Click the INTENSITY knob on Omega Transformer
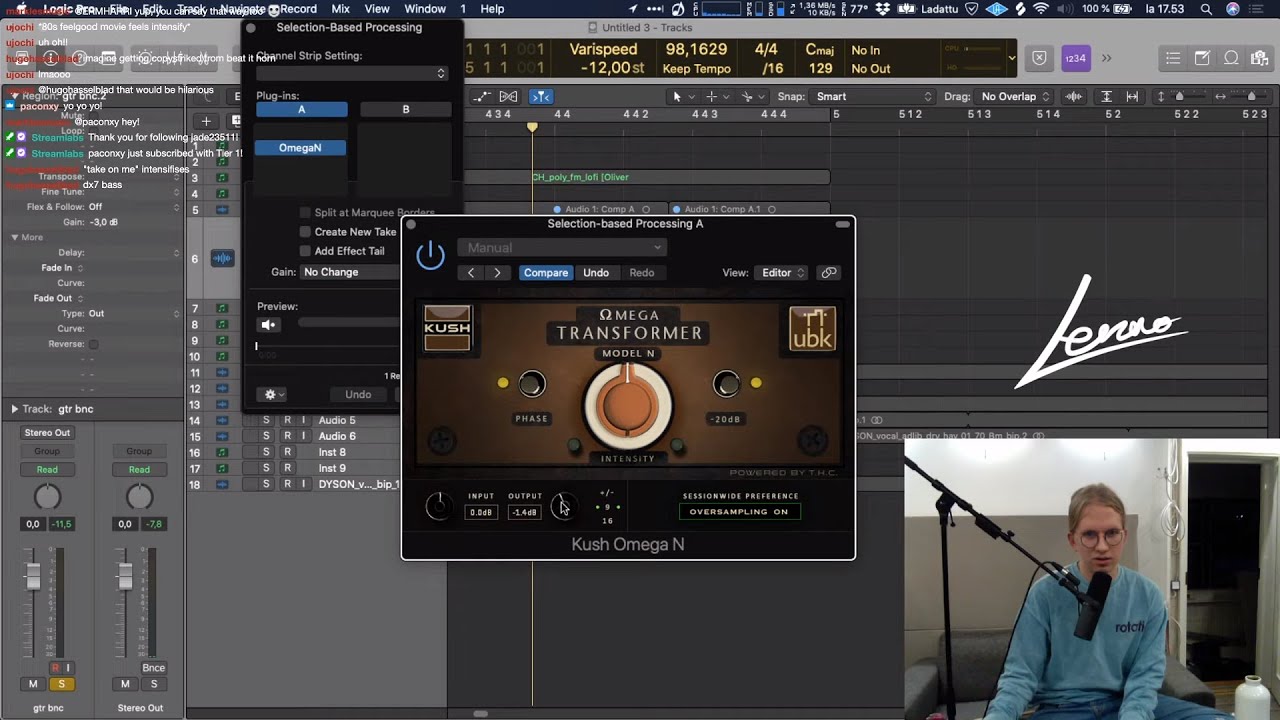The width and height of the screenshot is (1280, 720). click(x=628, y=406)
